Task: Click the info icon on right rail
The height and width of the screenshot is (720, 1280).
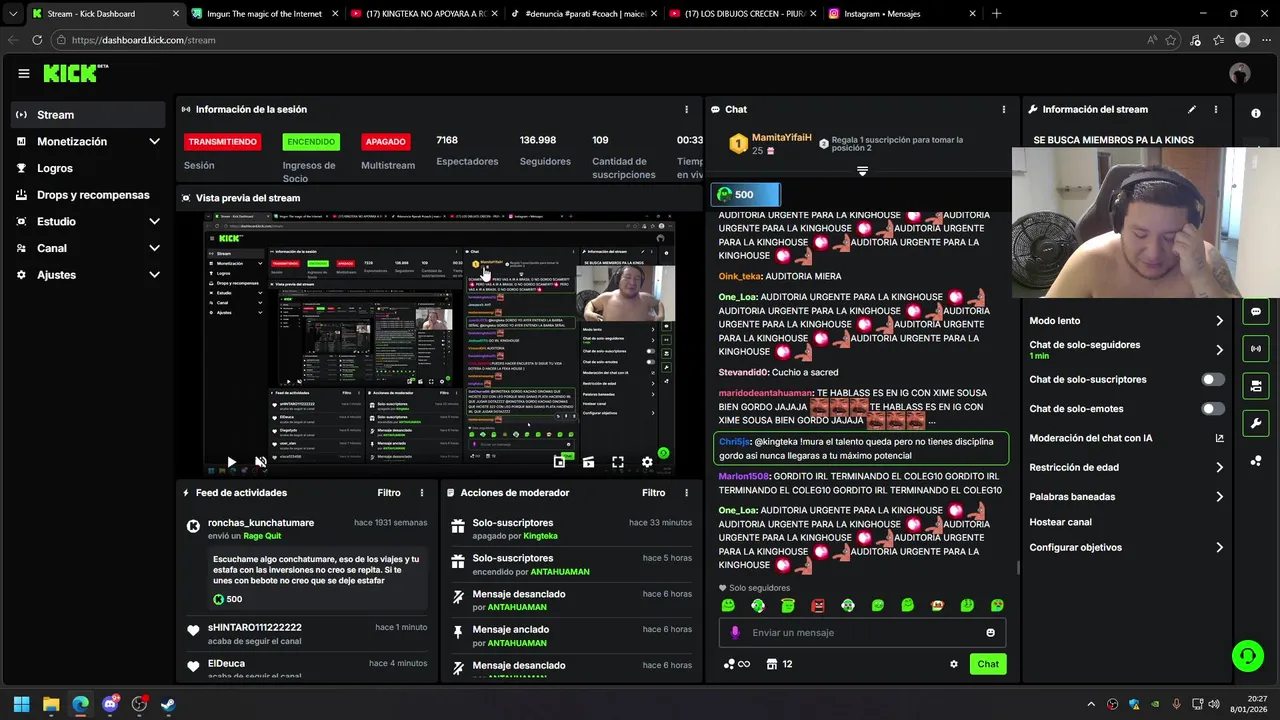Action: 1256,114
